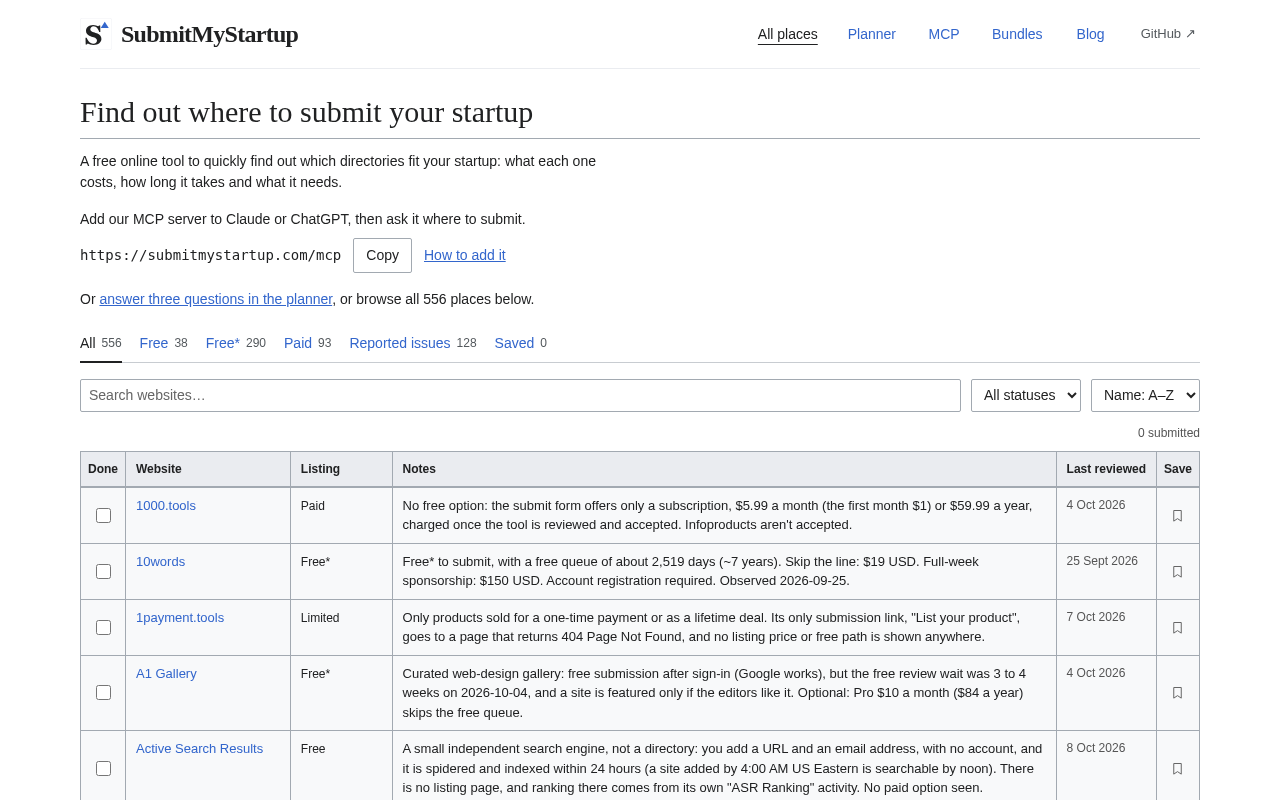
Task: Open the A1 Gallery website link
Action: [166, 674]
